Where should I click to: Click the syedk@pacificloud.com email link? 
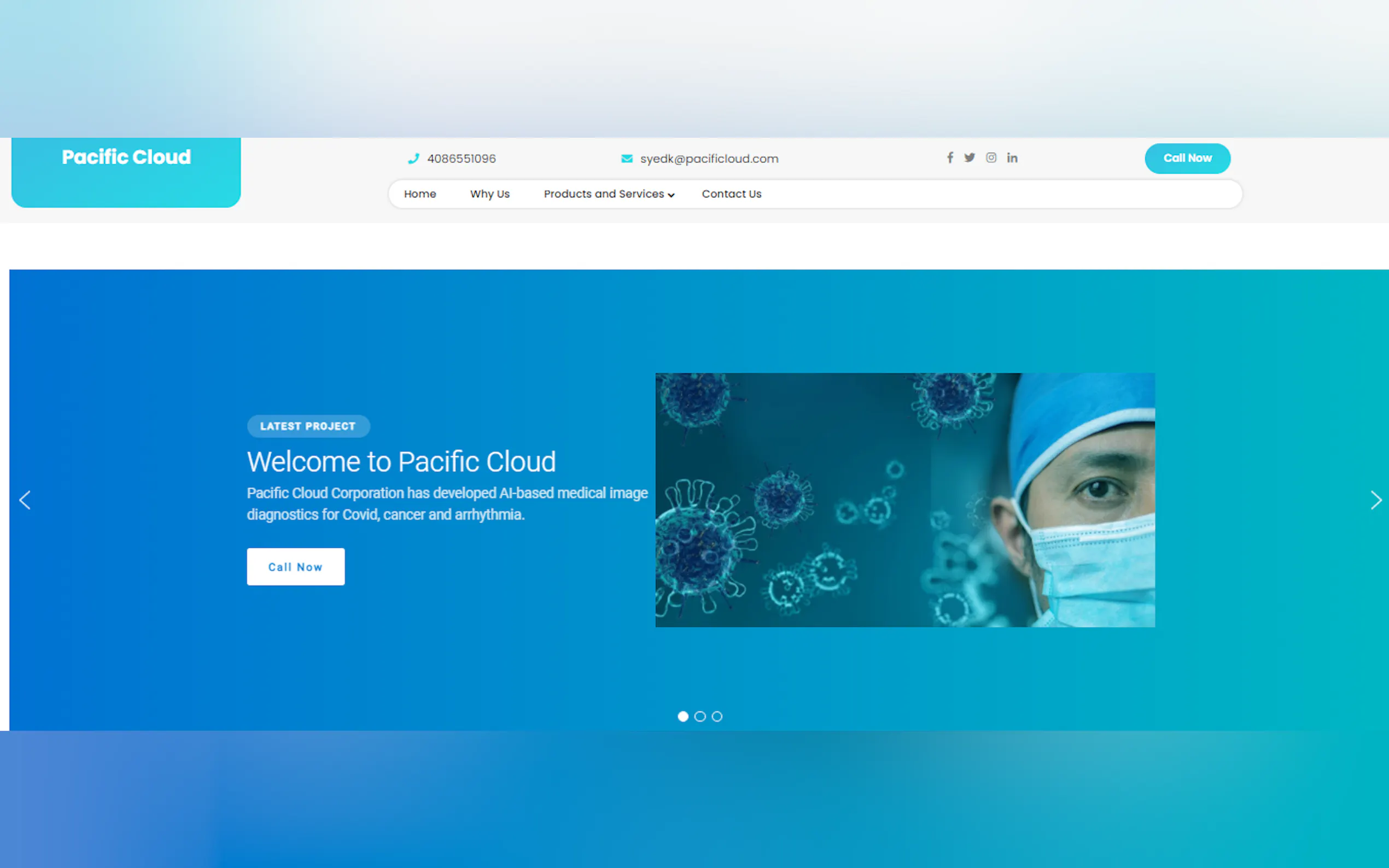[709, 159]
